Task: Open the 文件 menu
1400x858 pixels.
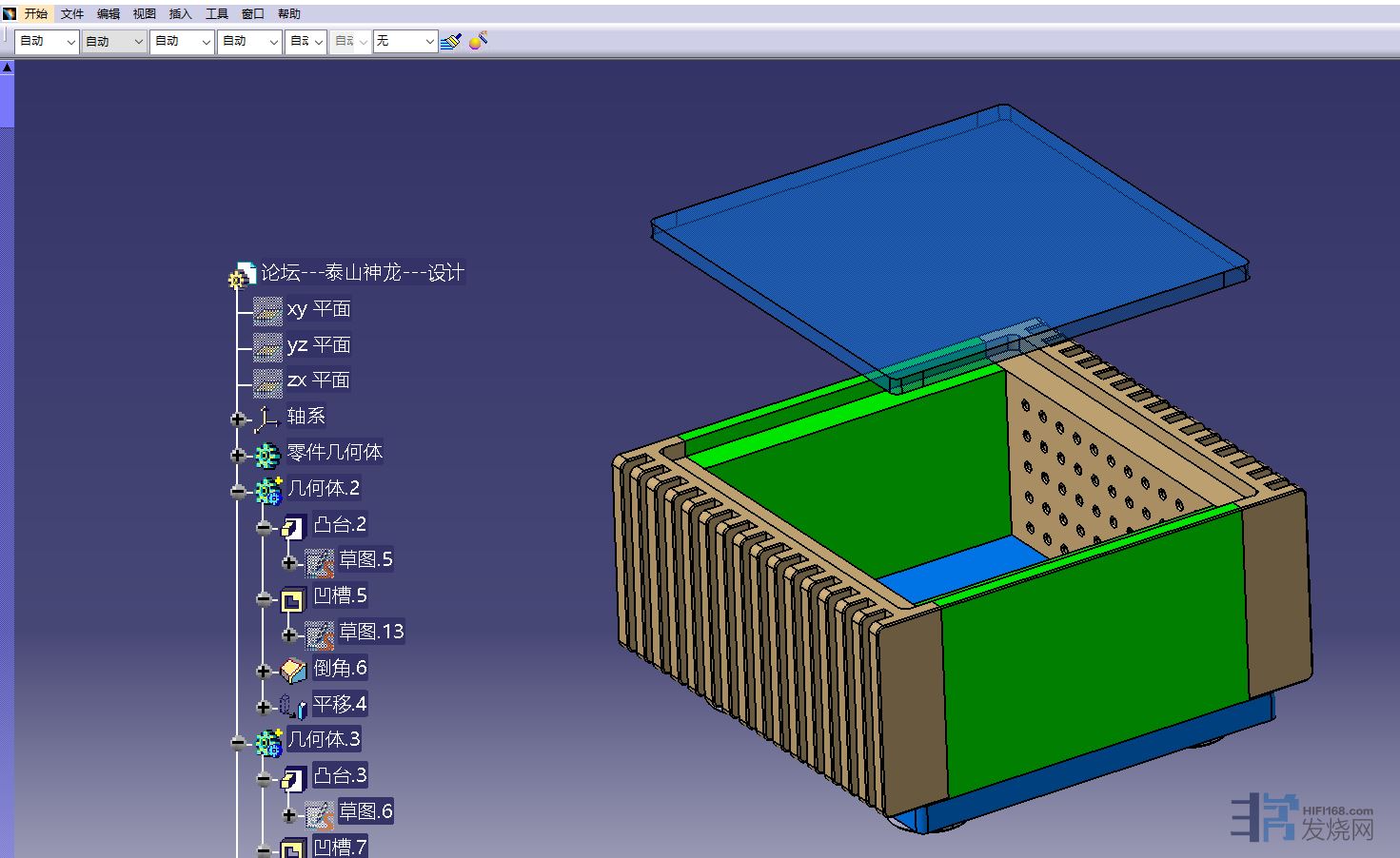Action: click(72, 14)
